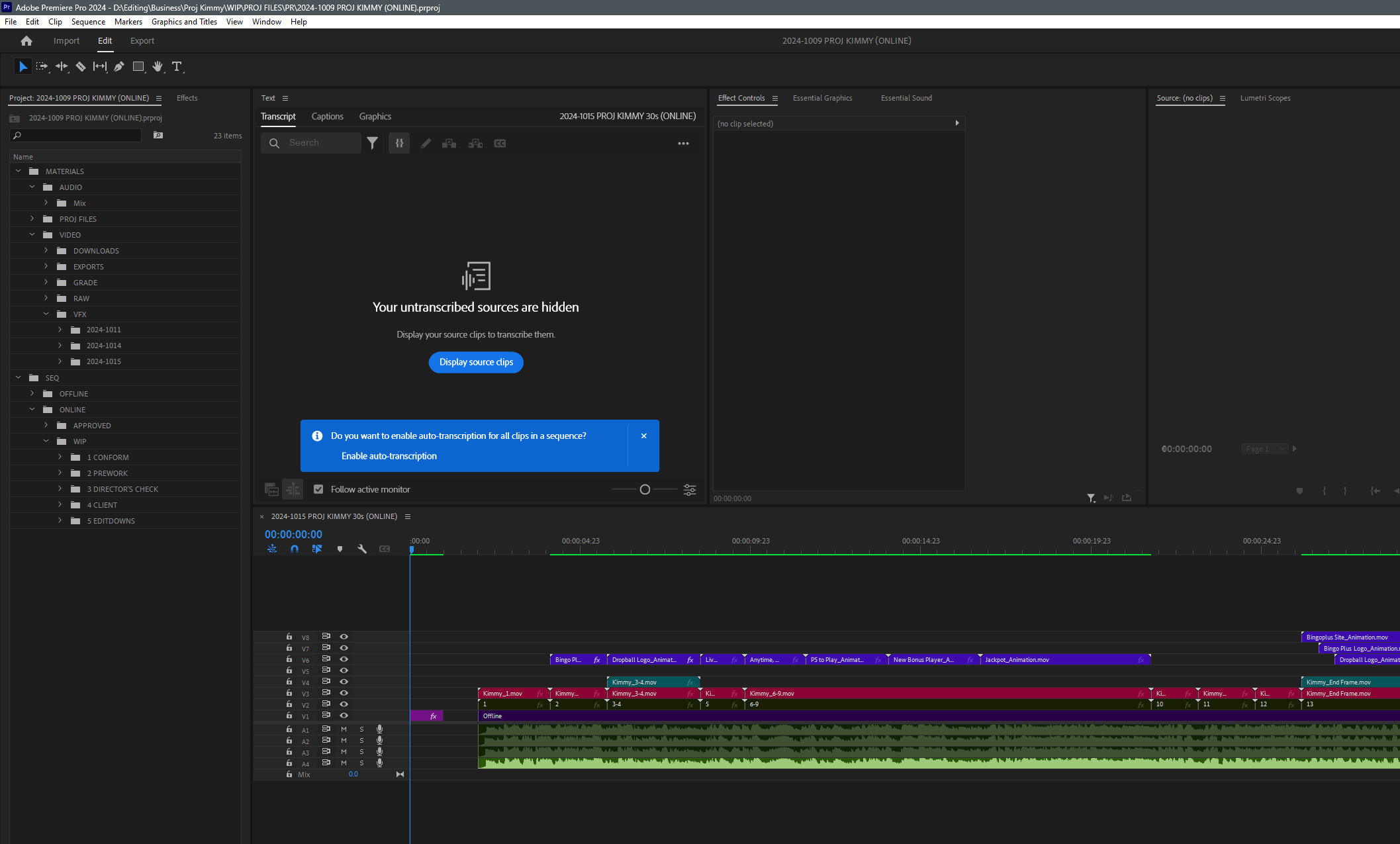
Task: Open the transcript filter funnel icon
Action: [373, 143]
